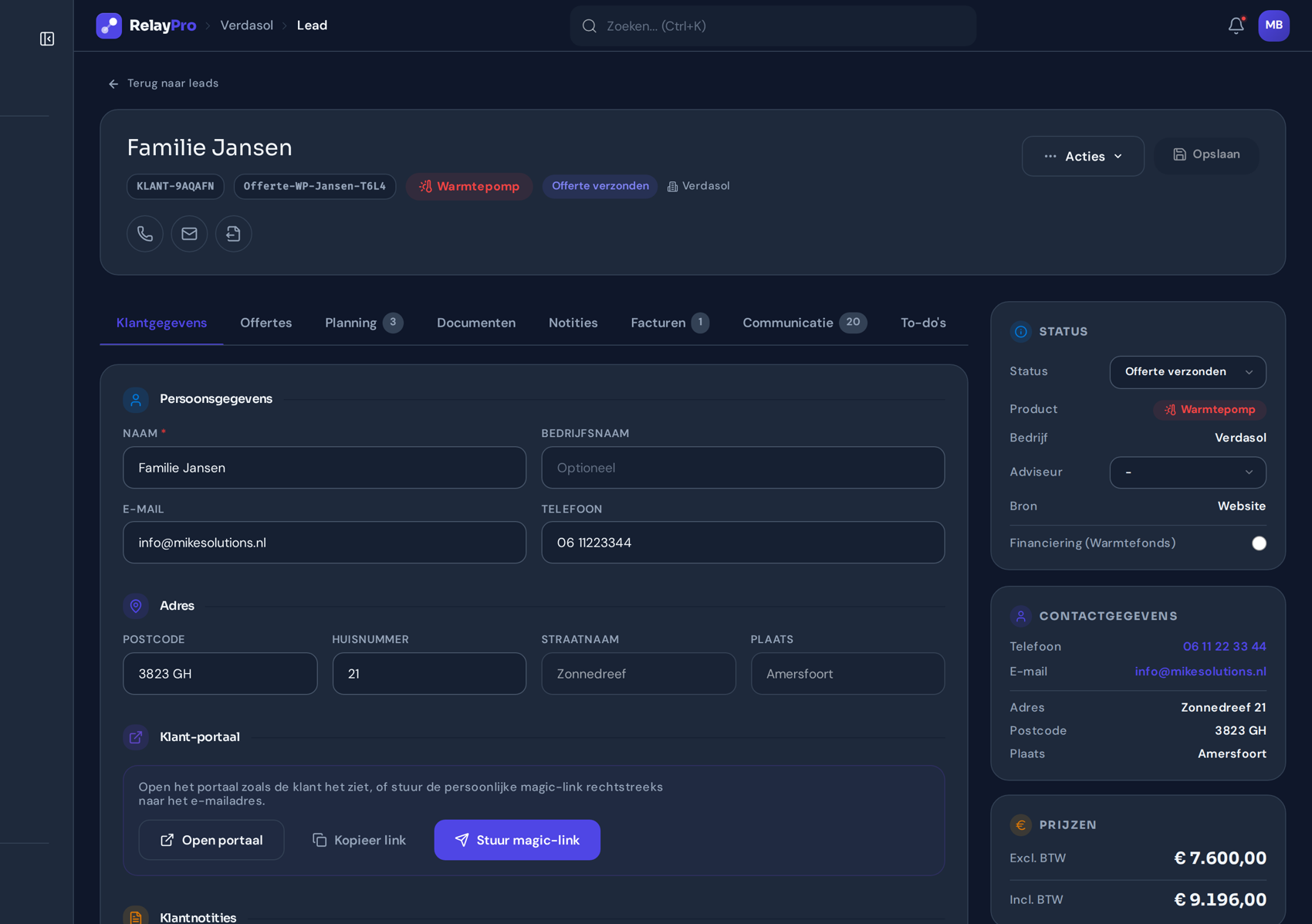Switch to the Offertes tab
This screenshot has height=924, width=1312.
[265, 323]
